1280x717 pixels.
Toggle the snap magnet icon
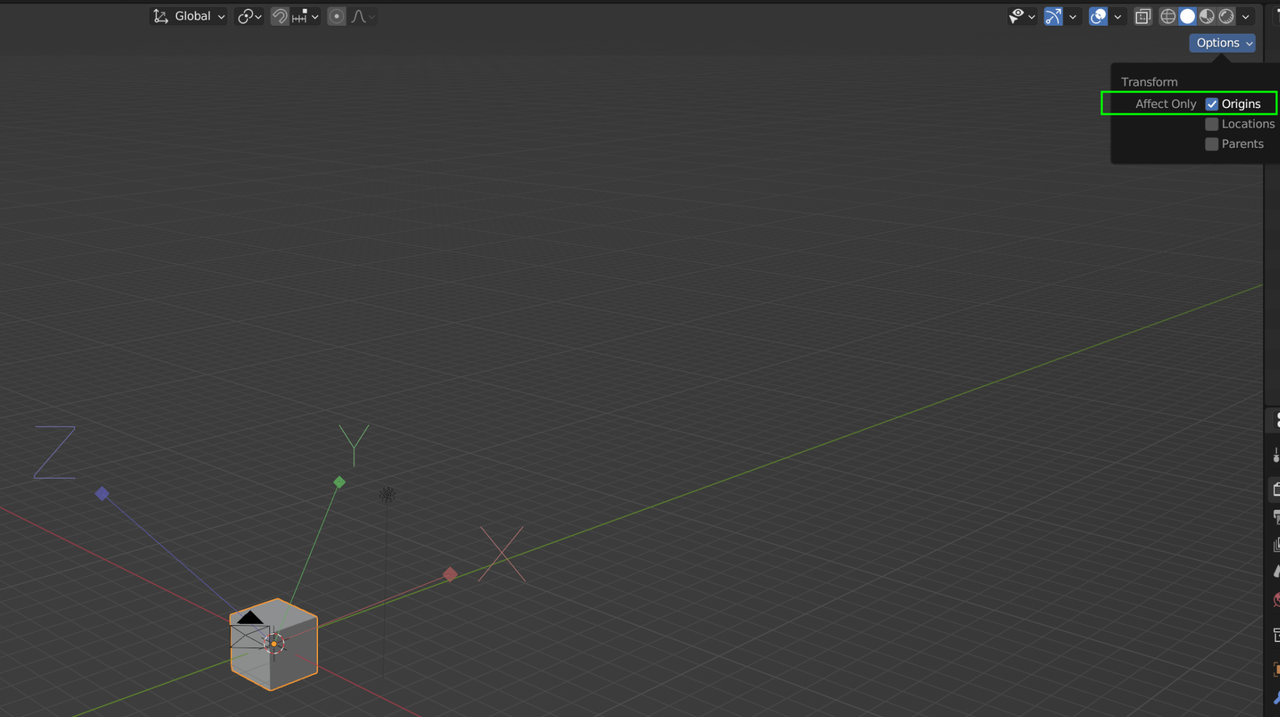click(x=280, y=16)
